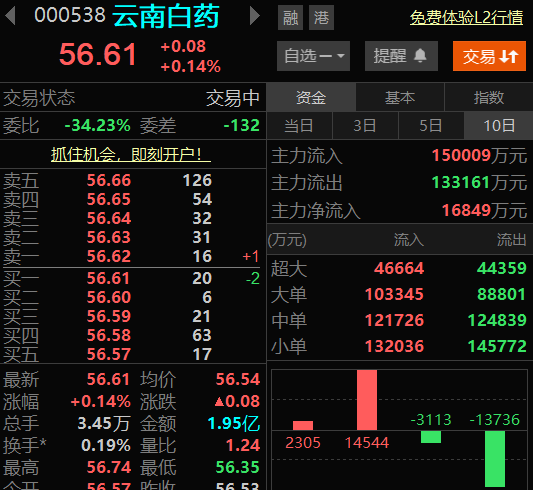Click the 港 Hong Kong connect badge

(x=321, y=18)
